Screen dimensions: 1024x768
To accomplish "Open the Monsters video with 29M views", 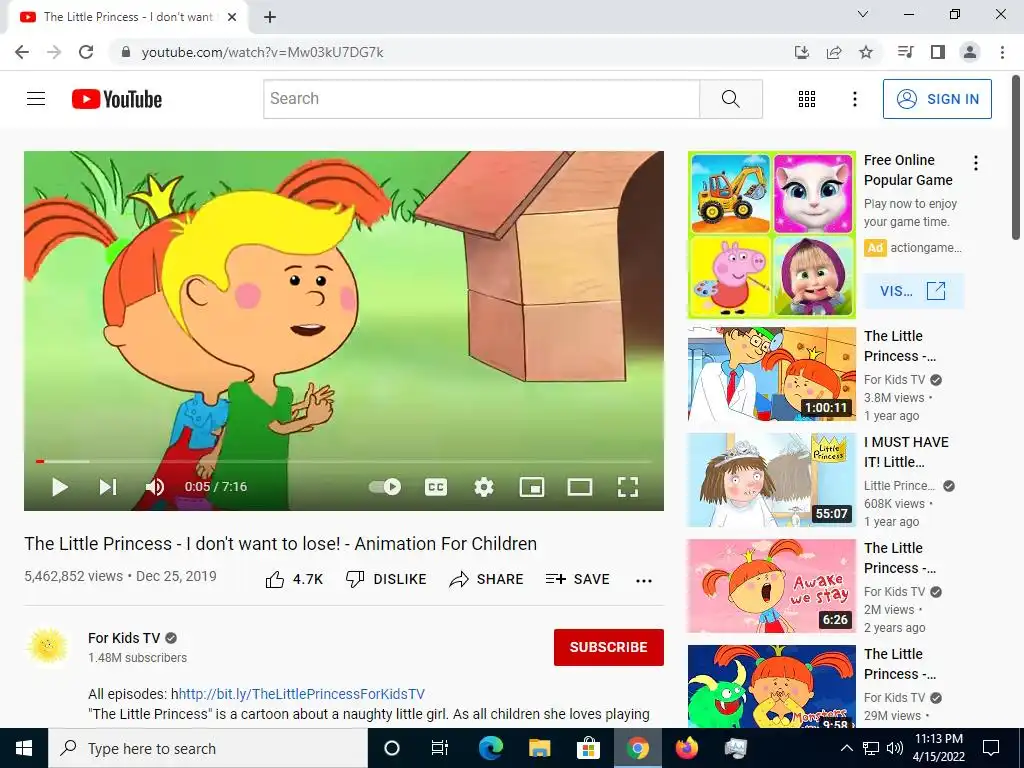I will (x=771, y=686).
